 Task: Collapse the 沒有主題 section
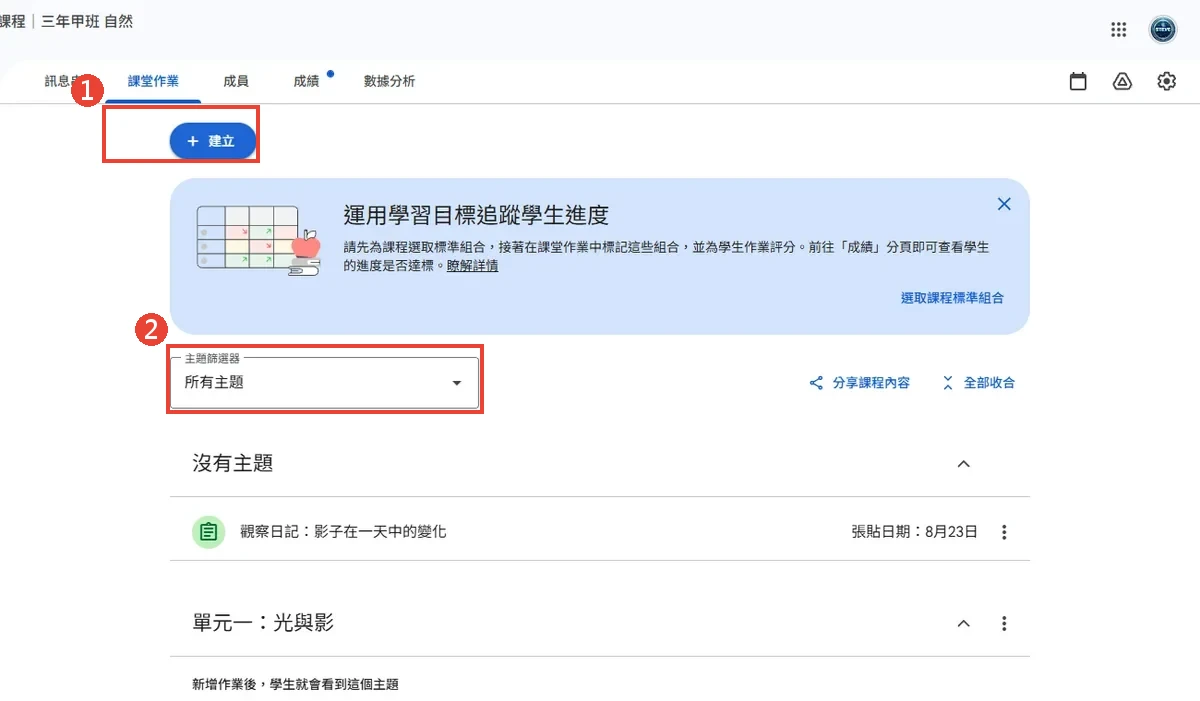click(x=963, y=464)
